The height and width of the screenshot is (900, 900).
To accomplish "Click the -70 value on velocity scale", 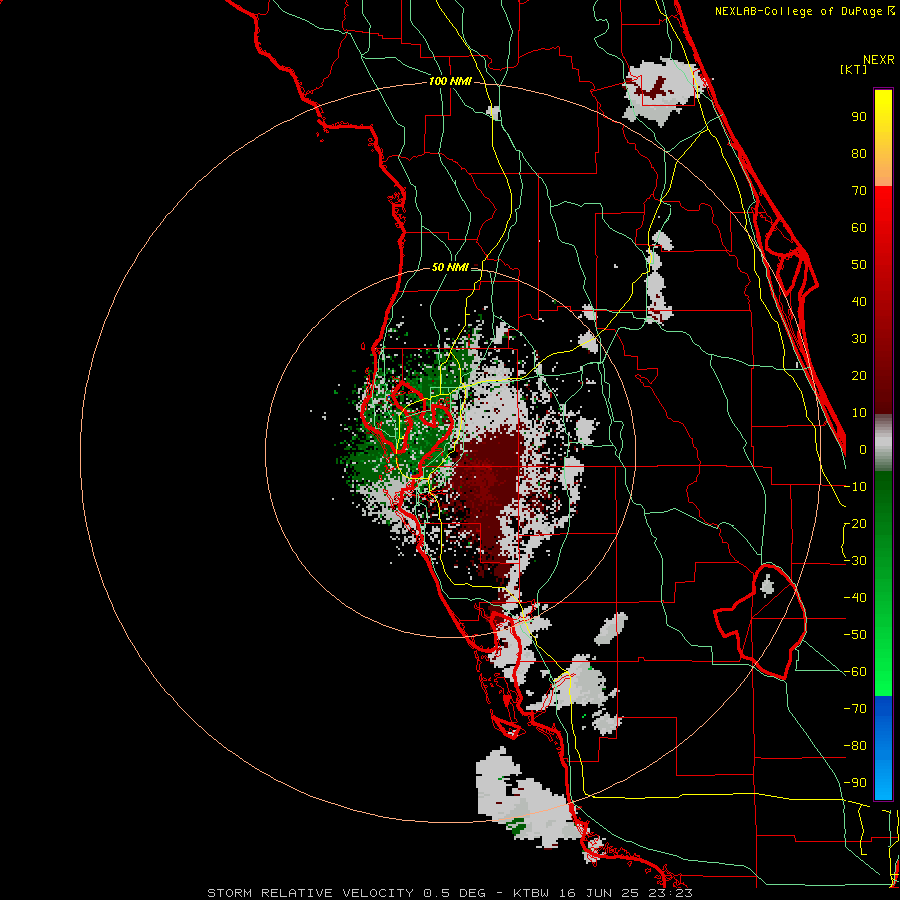I will click(x=855, y=709).
